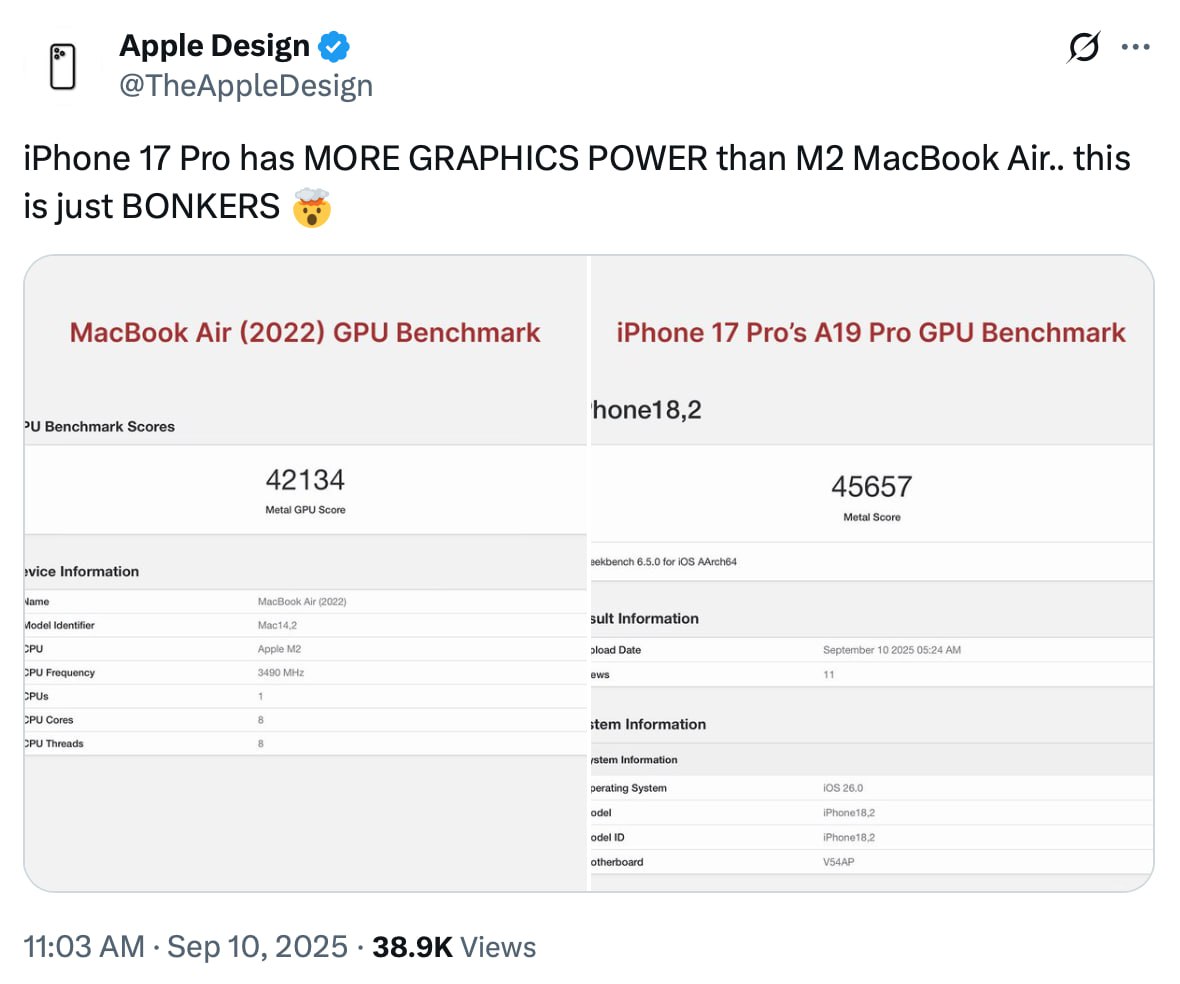This screenshot has width=1180, height=984.
Task: Open Grok analysis for this post
Action: click(1084, 46)
